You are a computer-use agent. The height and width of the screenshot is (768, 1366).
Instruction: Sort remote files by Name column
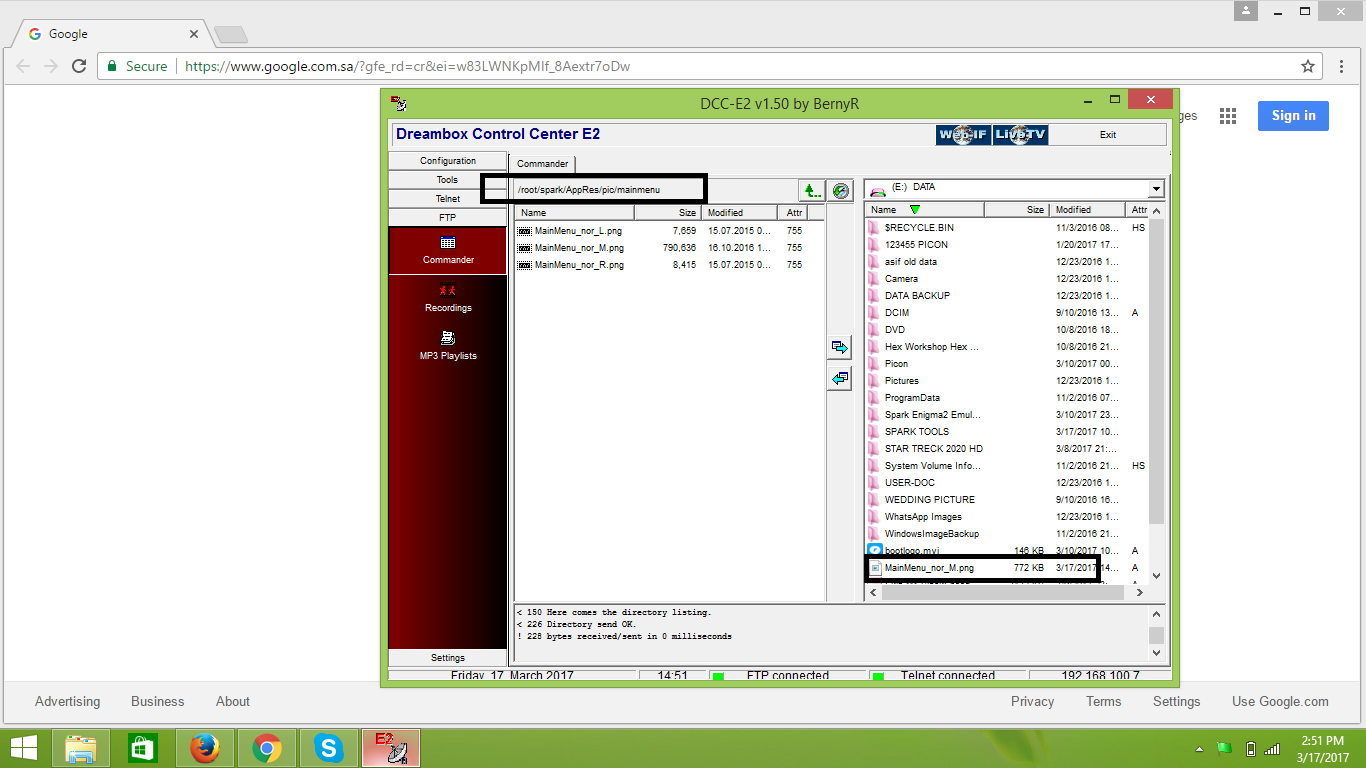(x=575, y=213)
